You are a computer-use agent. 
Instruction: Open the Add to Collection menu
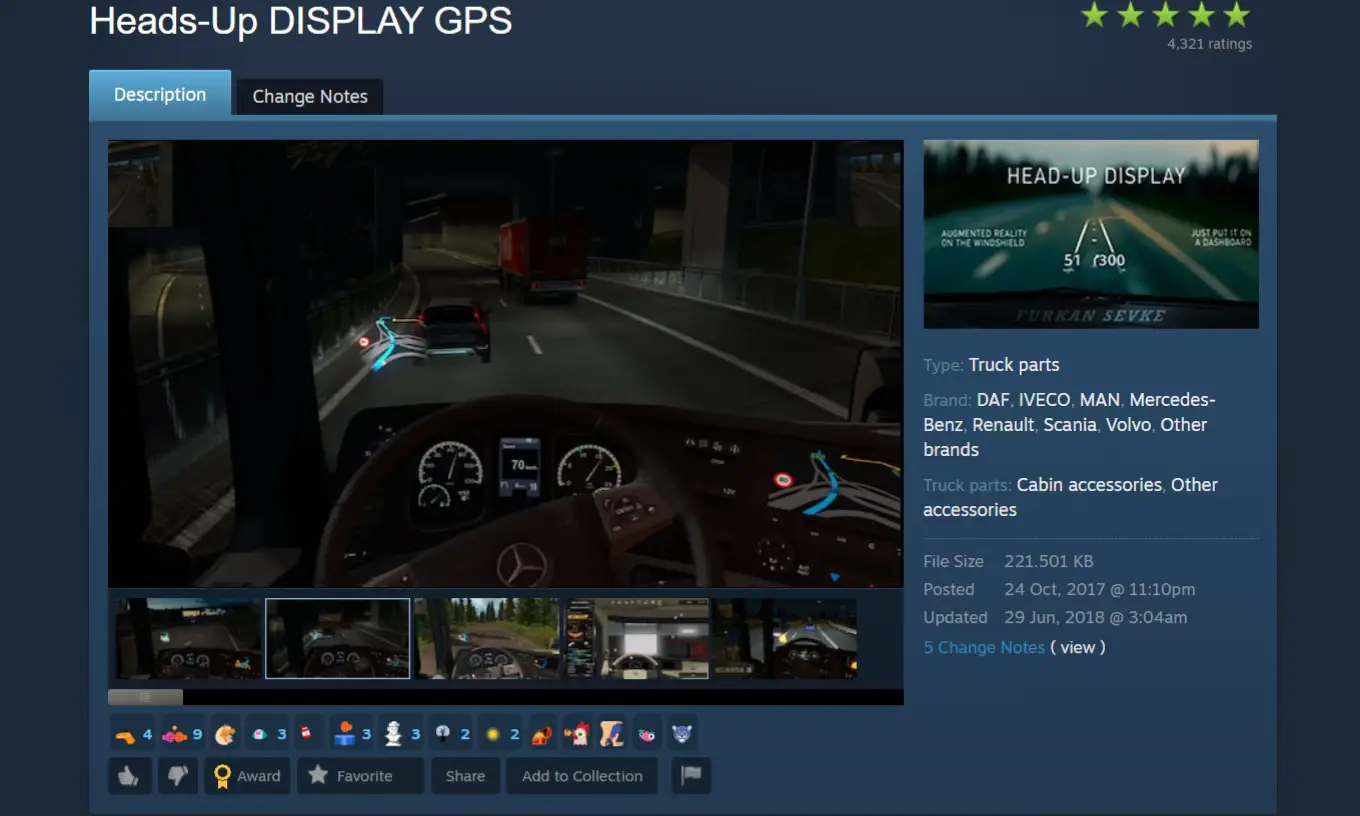pyautogui.click(x=582, y=776)
